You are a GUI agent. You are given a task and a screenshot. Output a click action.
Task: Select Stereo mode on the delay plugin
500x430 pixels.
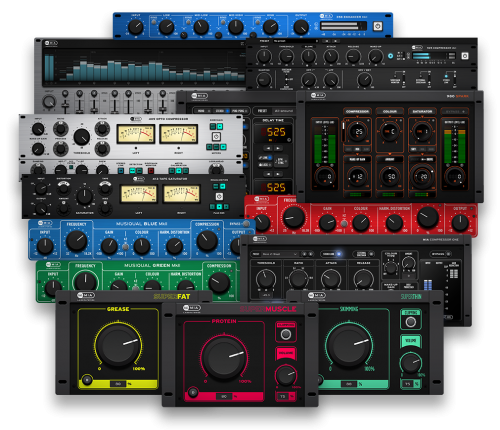coord(222,111)
